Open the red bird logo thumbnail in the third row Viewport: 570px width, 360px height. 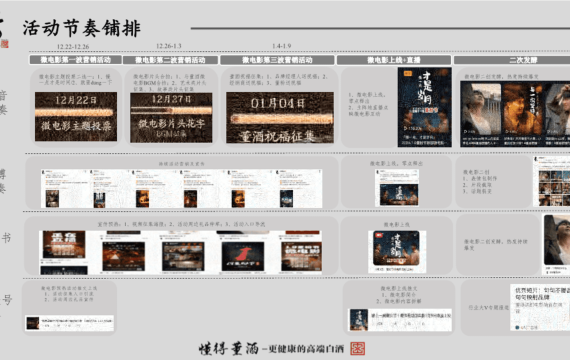[x=243, y=256]
